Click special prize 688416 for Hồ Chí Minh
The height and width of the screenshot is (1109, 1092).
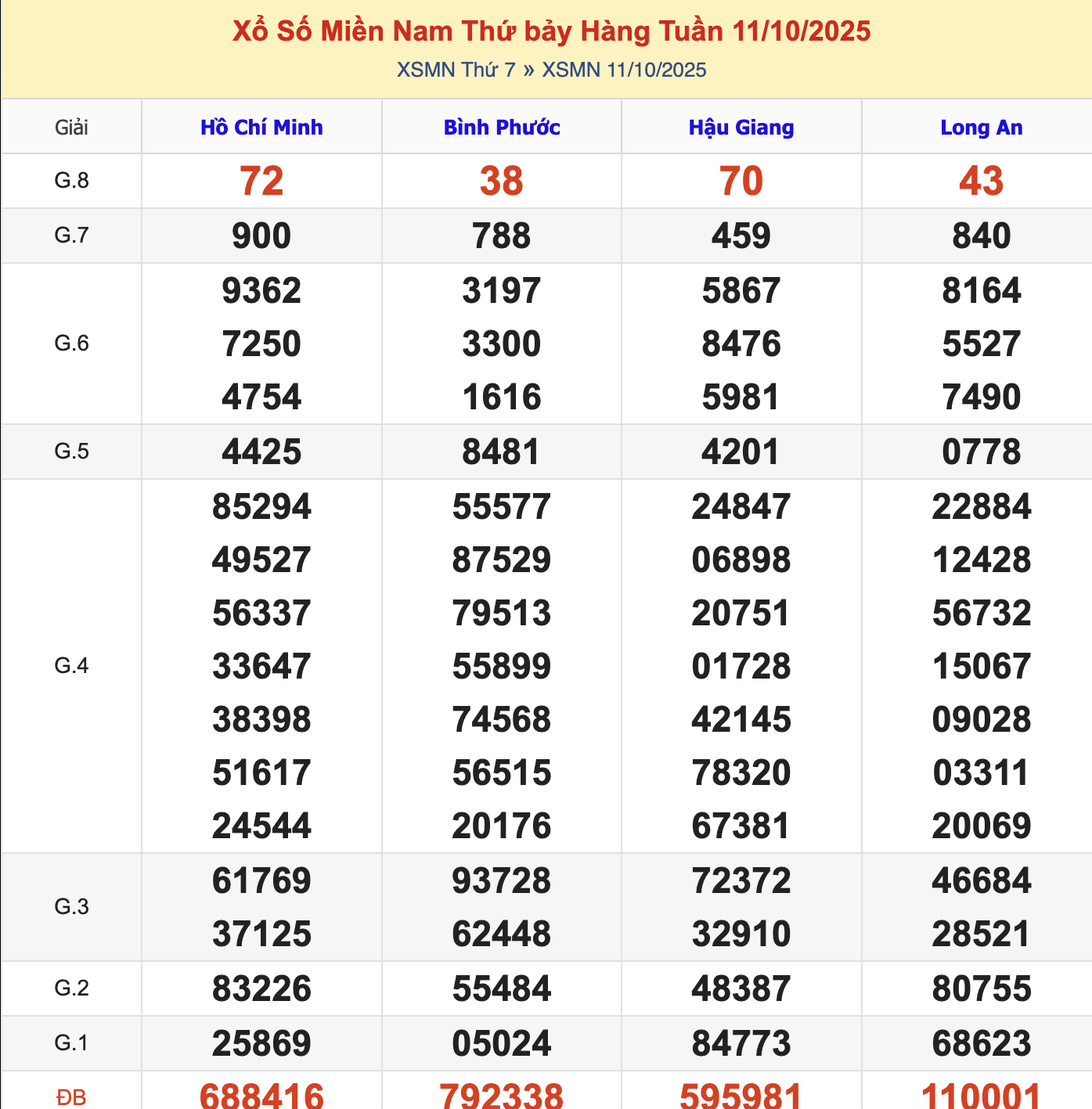coord(261,1095)
